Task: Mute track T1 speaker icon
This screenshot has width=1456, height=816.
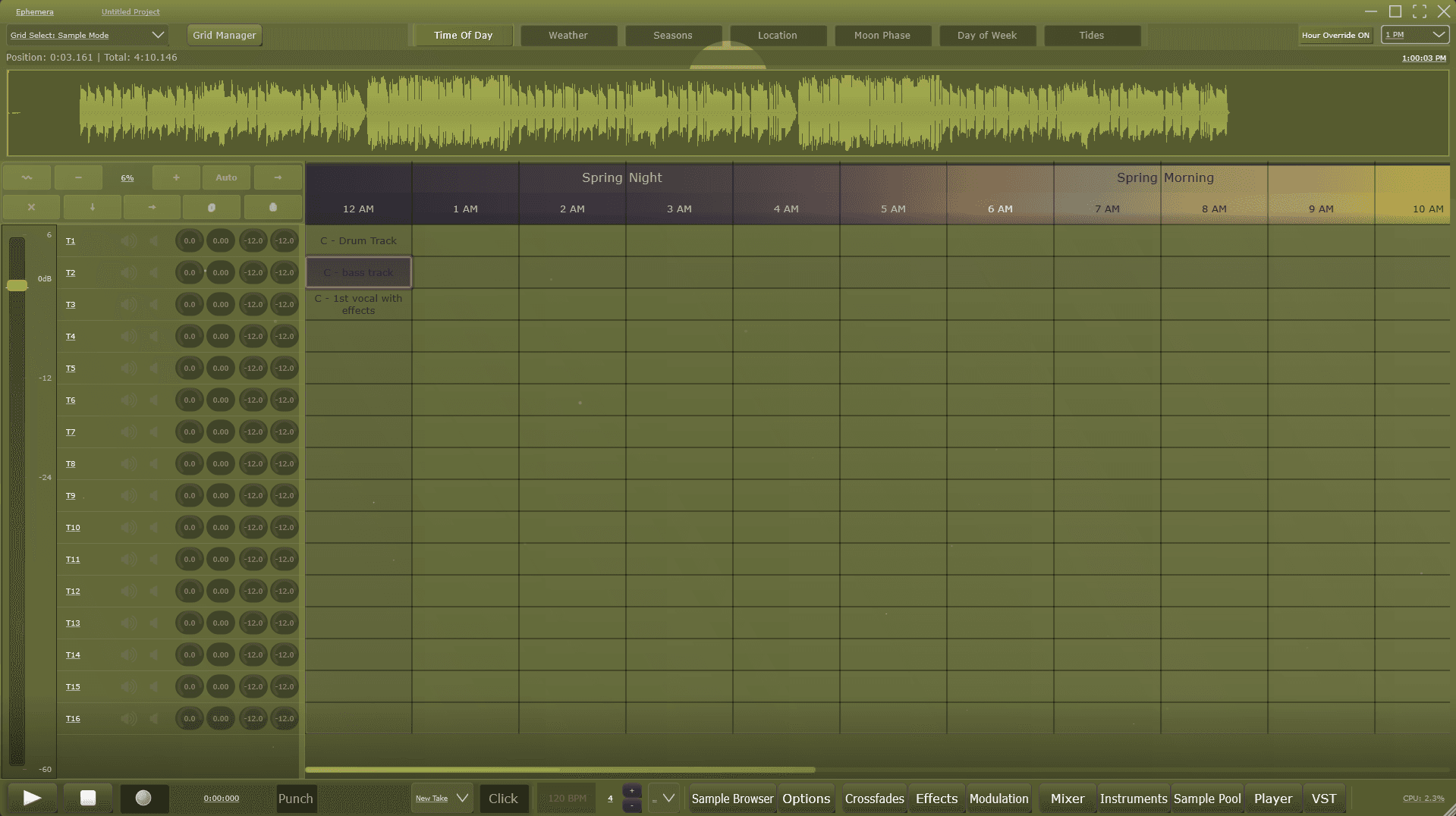Action: [x=129, y=241]
